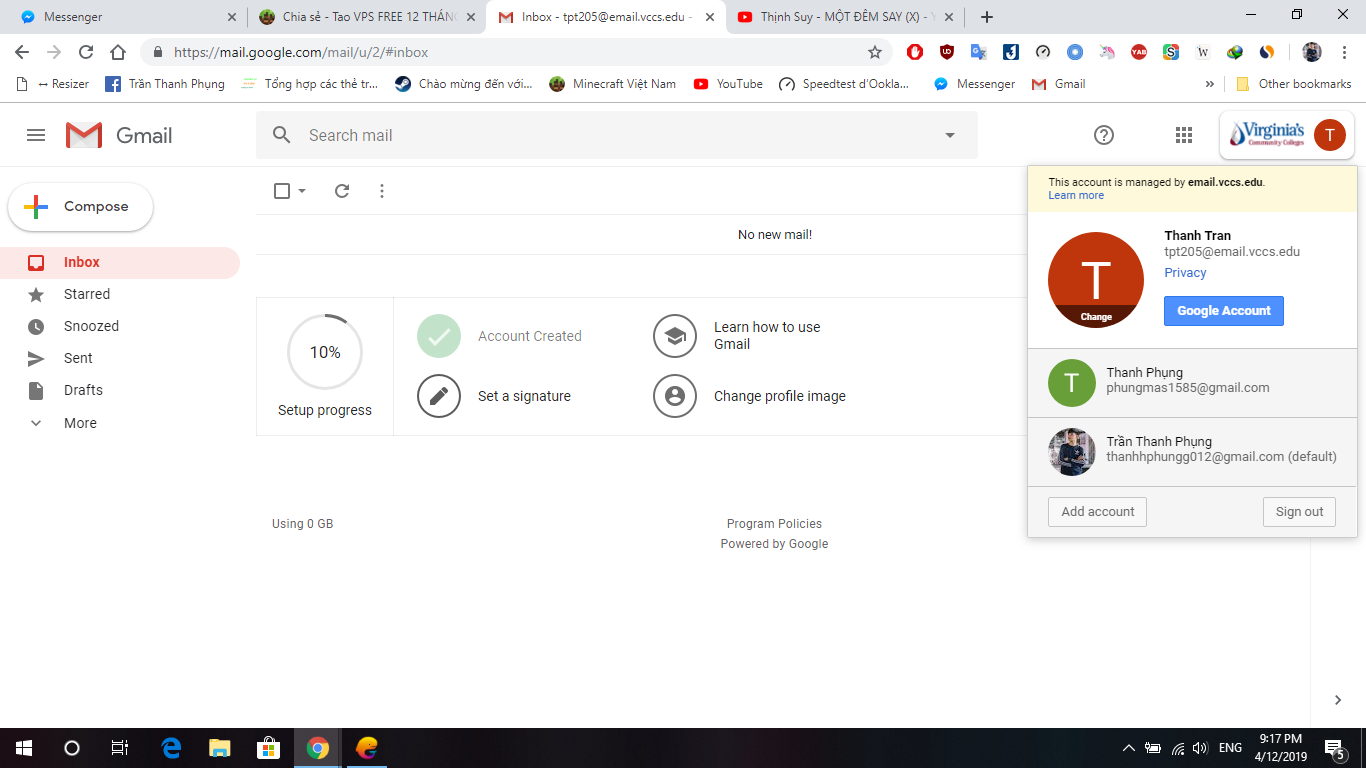Show hidden bookmarks with the chevron
The height and width of the screenshot is (768, 1366).
point(1210,84)
